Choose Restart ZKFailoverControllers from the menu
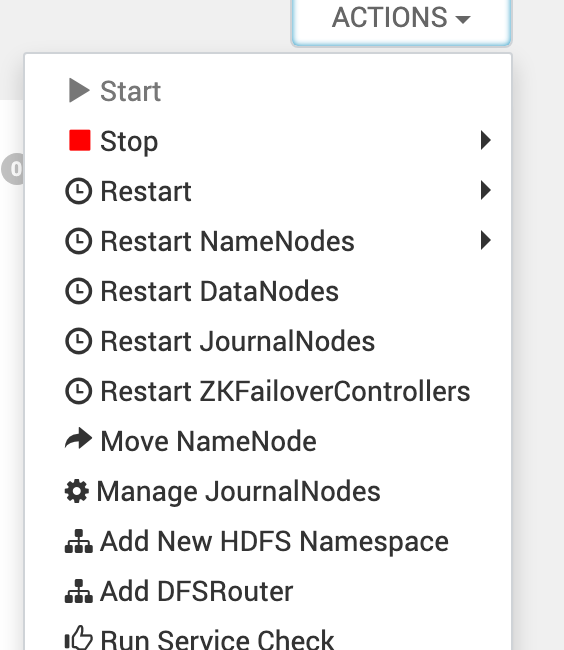The width and height of the screenshot is (564, 650). 268,391
